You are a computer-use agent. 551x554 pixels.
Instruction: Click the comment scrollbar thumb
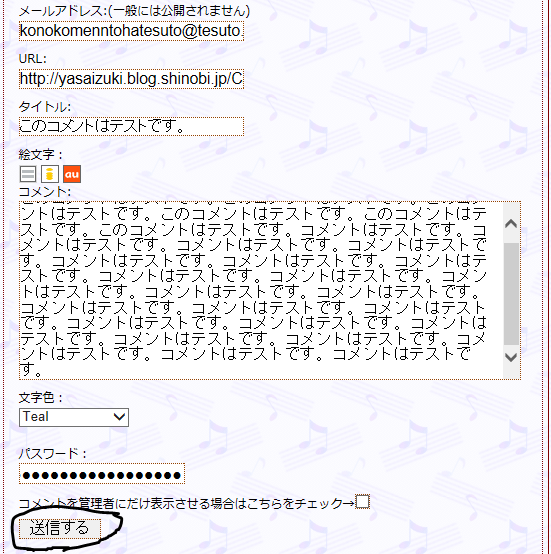pyautogui.click(x=511, y=294)
